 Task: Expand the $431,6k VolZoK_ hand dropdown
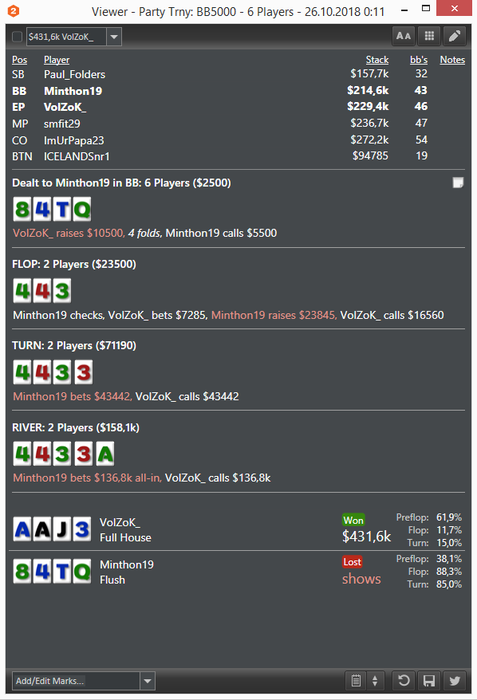(x=114, y=37)
